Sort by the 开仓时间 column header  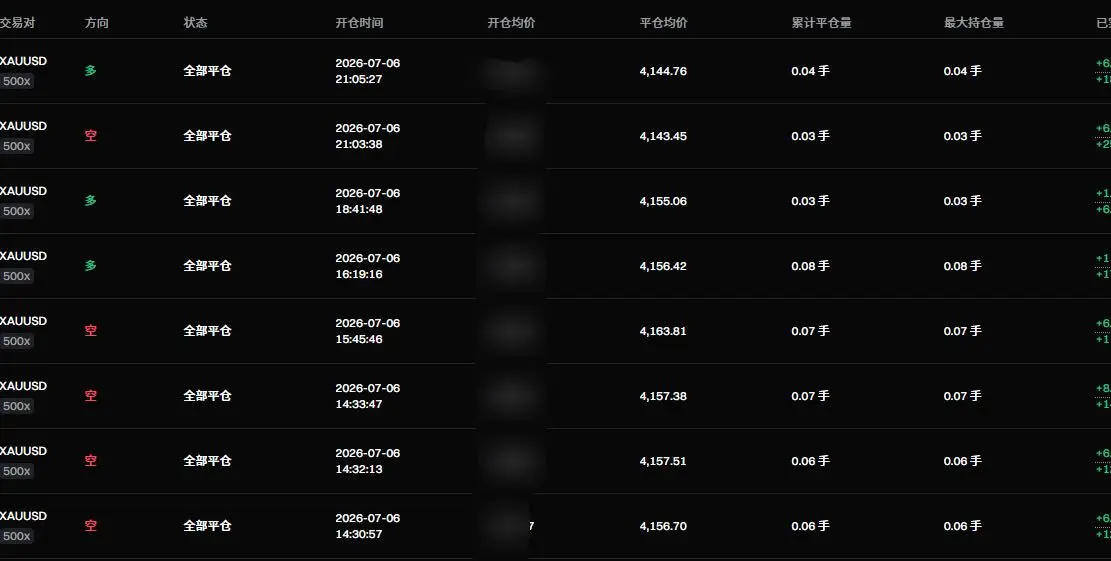[x=359, y=23]
